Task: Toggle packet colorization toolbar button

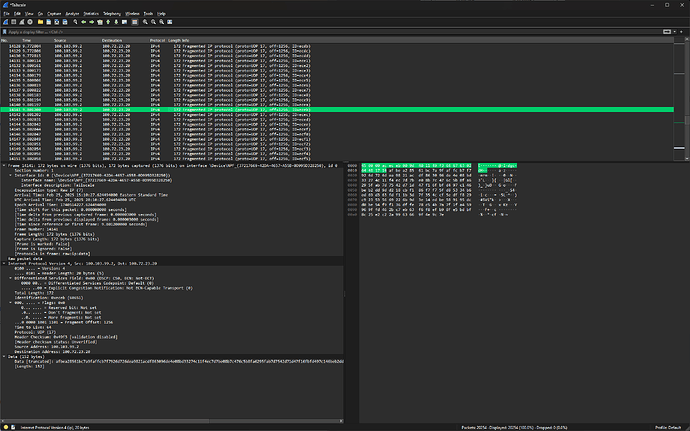Action: coord(135,22)
